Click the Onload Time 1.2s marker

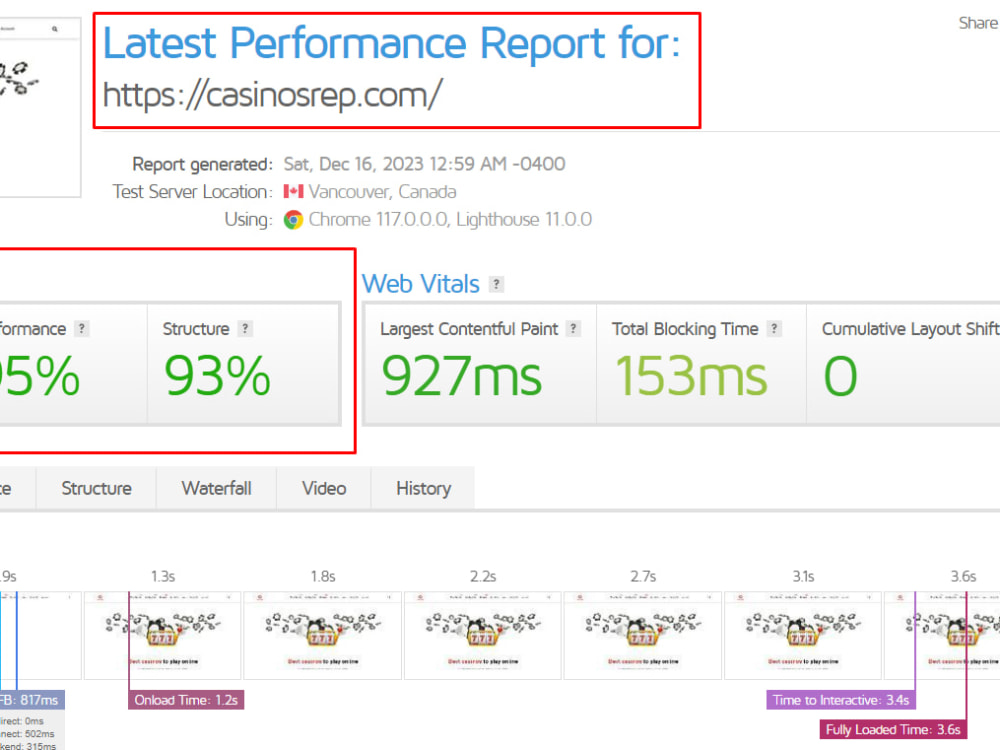(x=186, y=700)
